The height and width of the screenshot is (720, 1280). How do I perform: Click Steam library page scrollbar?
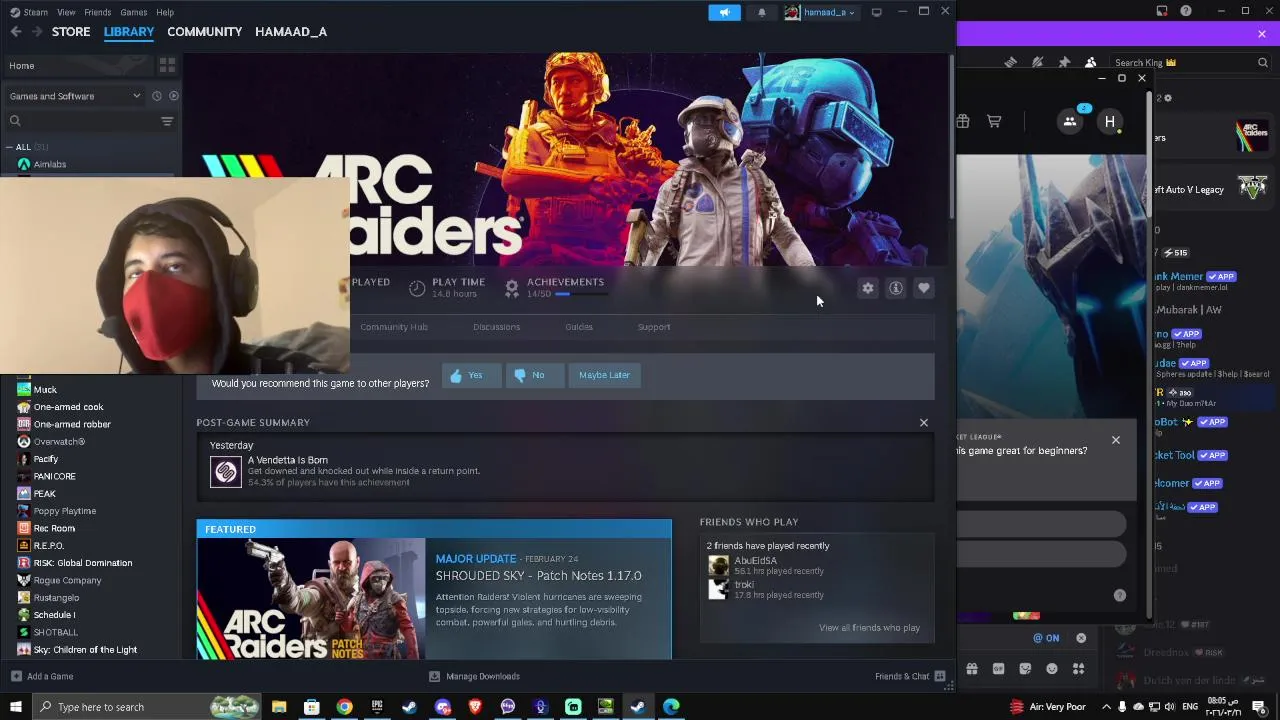point(951,137)
